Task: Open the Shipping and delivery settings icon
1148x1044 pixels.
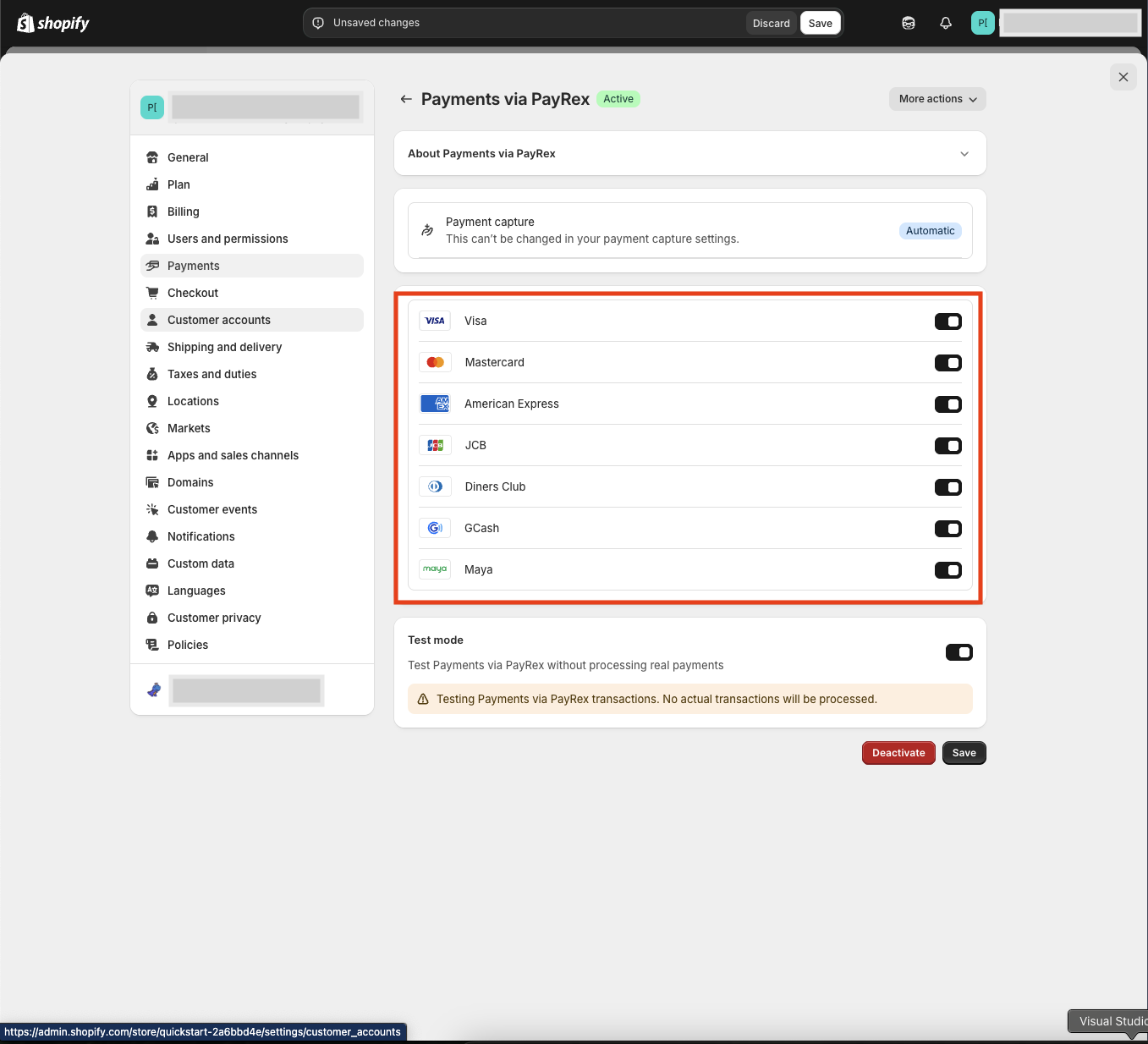Action: pos(152,347)
